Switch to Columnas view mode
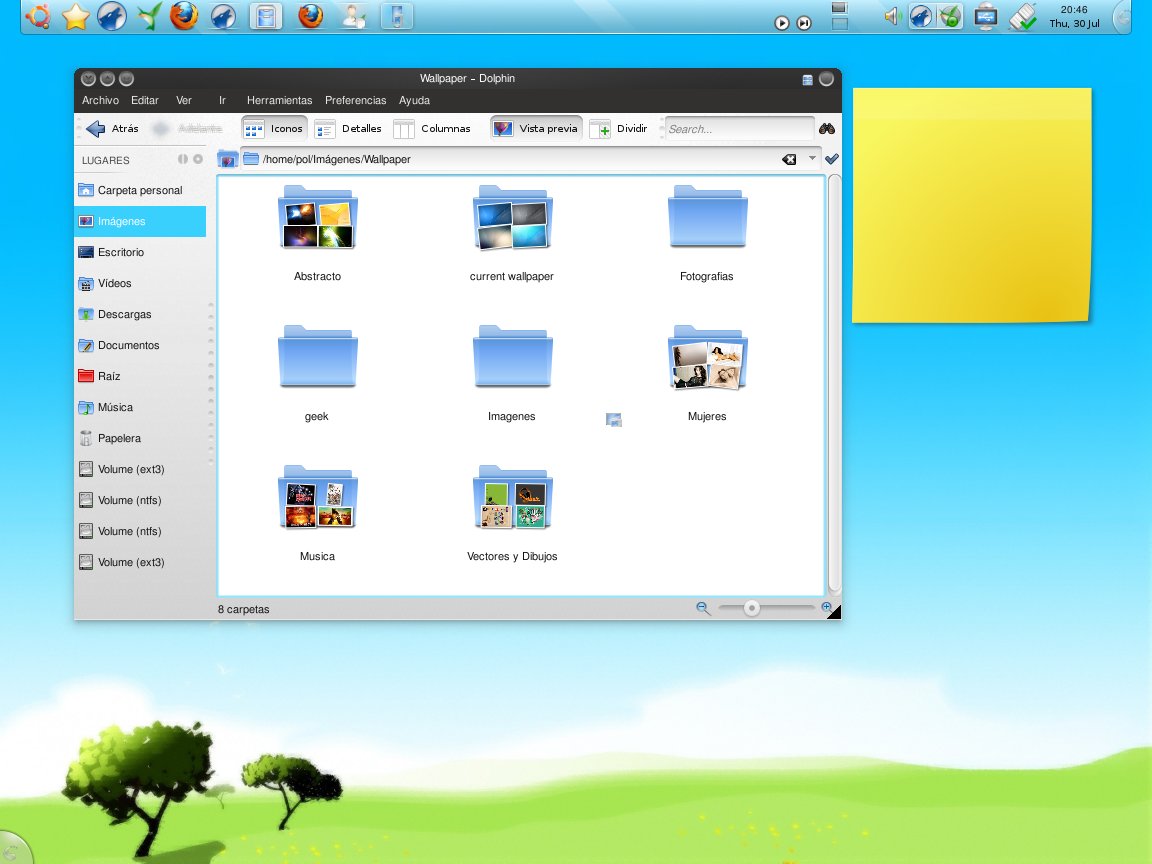This screenshot has width=1152, height=864. (432, 129)
